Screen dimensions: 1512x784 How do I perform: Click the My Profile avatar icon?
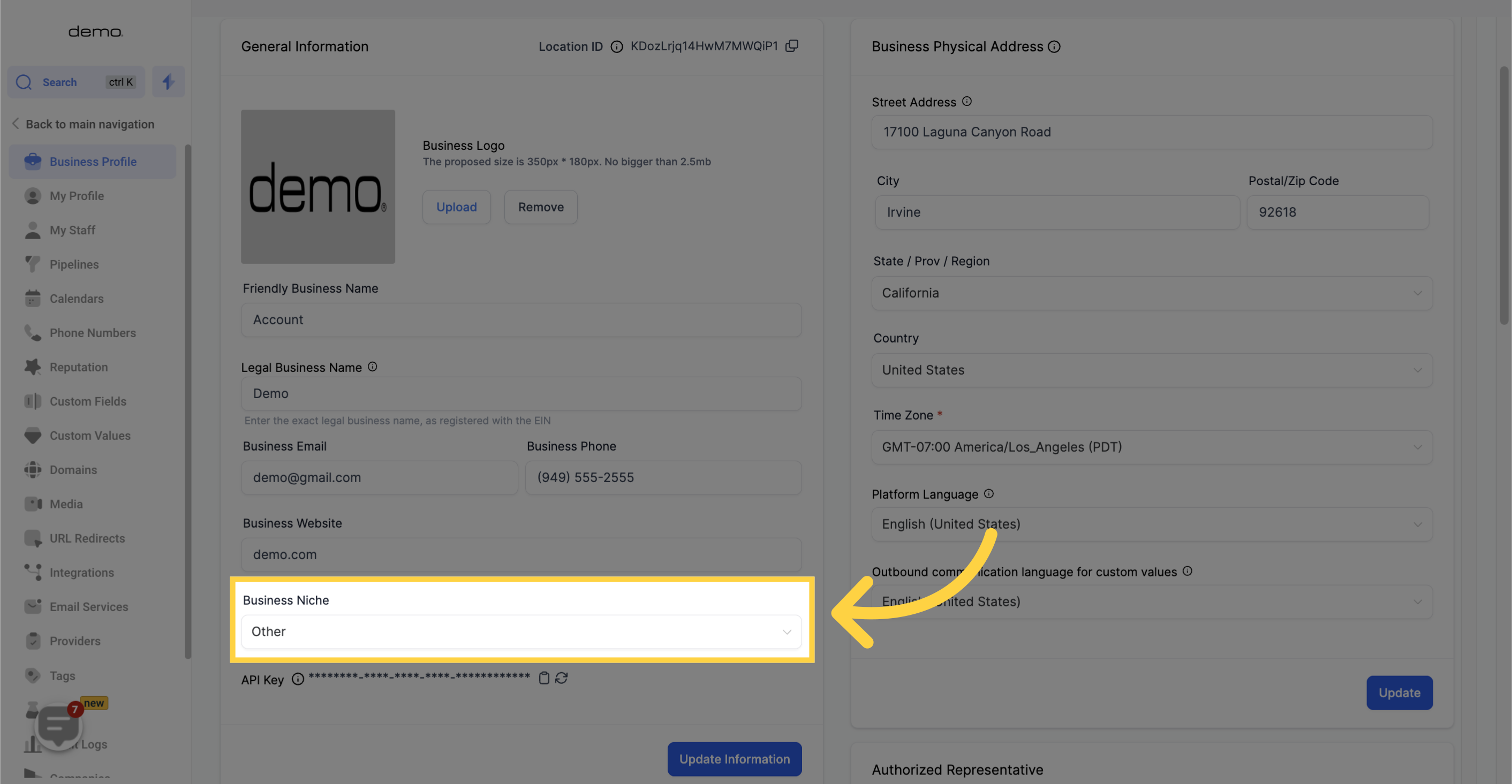[33, 196]
